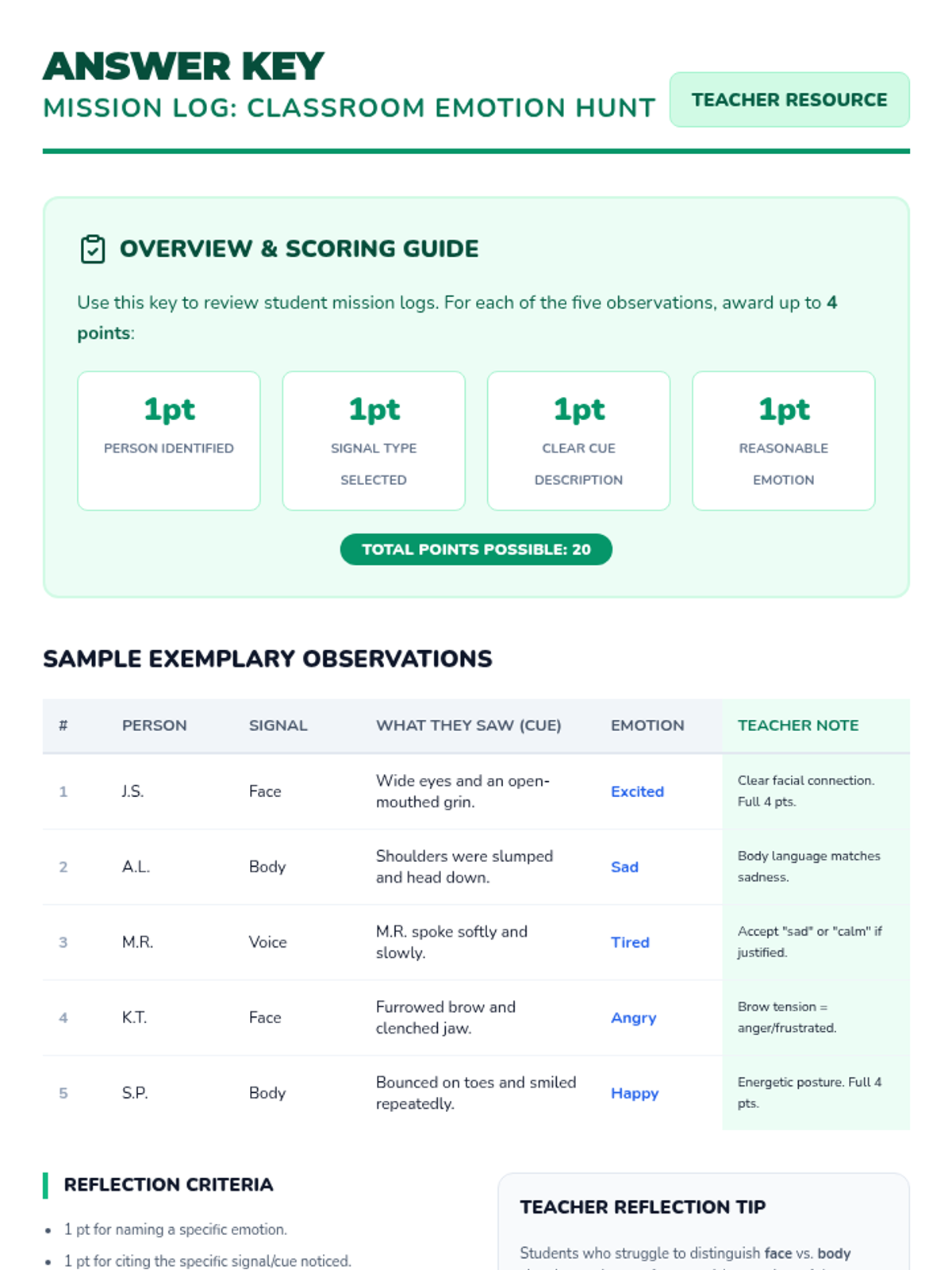Click the Angry emotion for K.T.

click(633, 1018)
